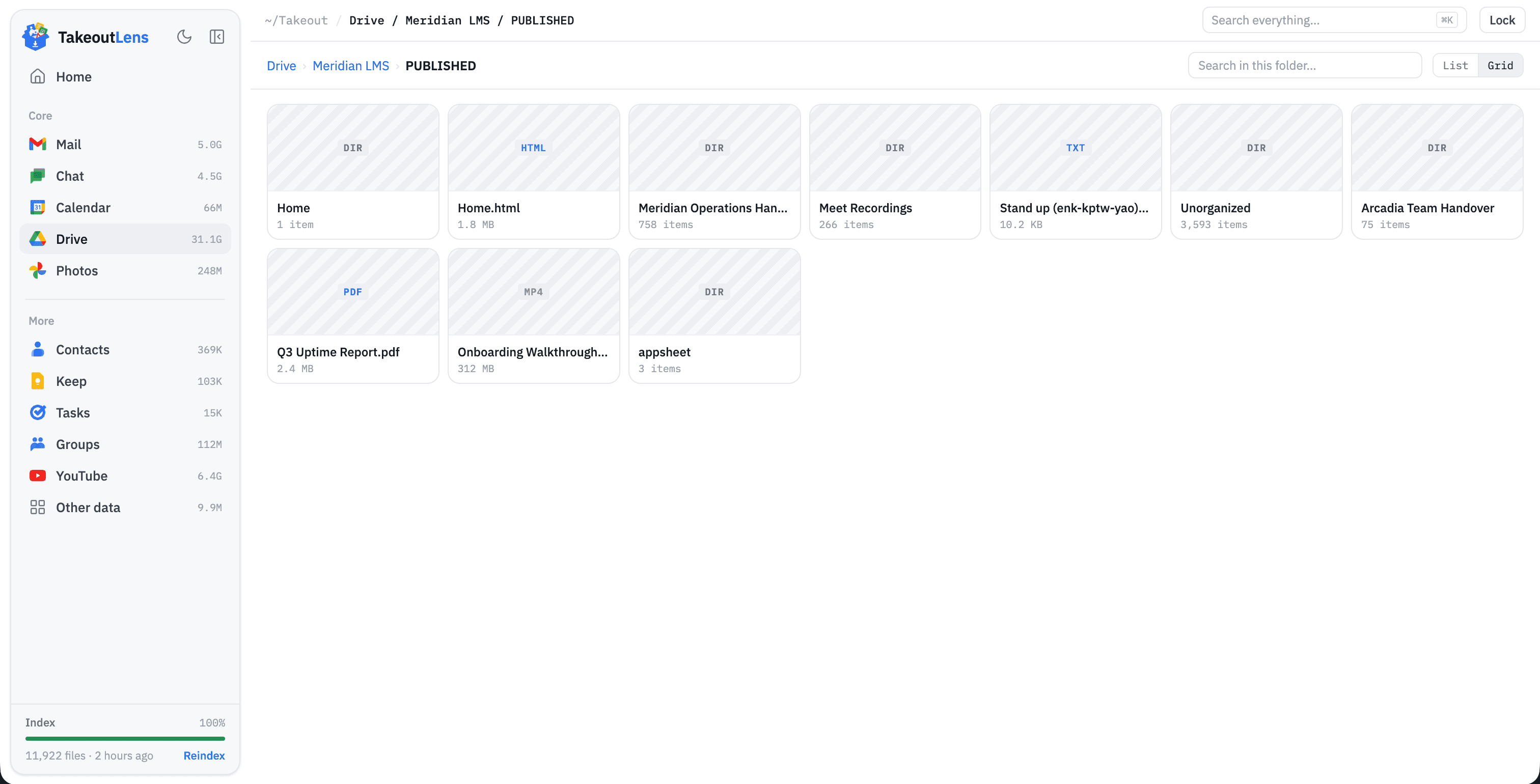
Task: Click the "Unorganized" folder name
Action: tap(1216, 208)
